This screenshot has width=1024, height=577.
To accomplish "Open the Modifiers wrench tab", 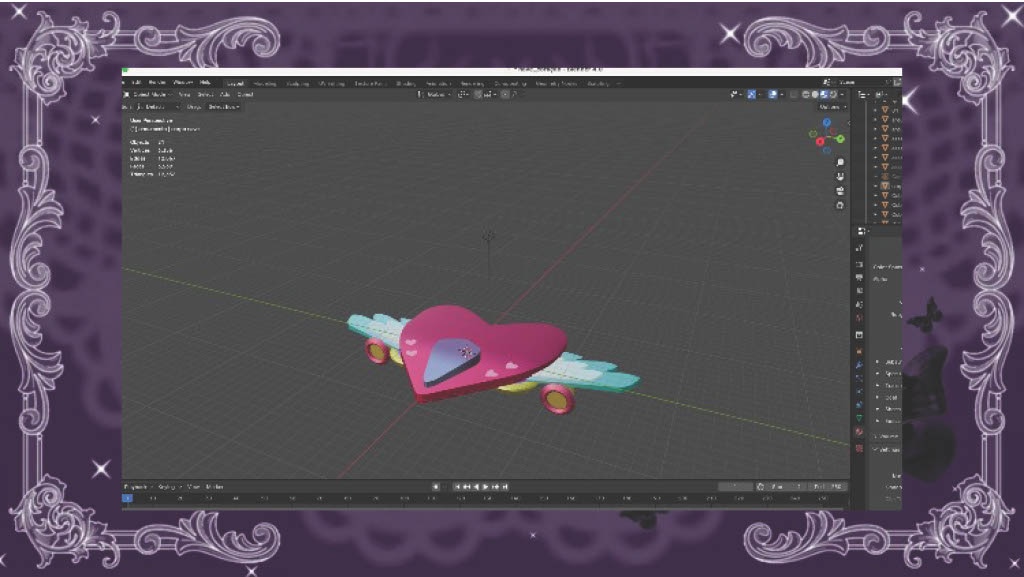I will tap(859, 364).
